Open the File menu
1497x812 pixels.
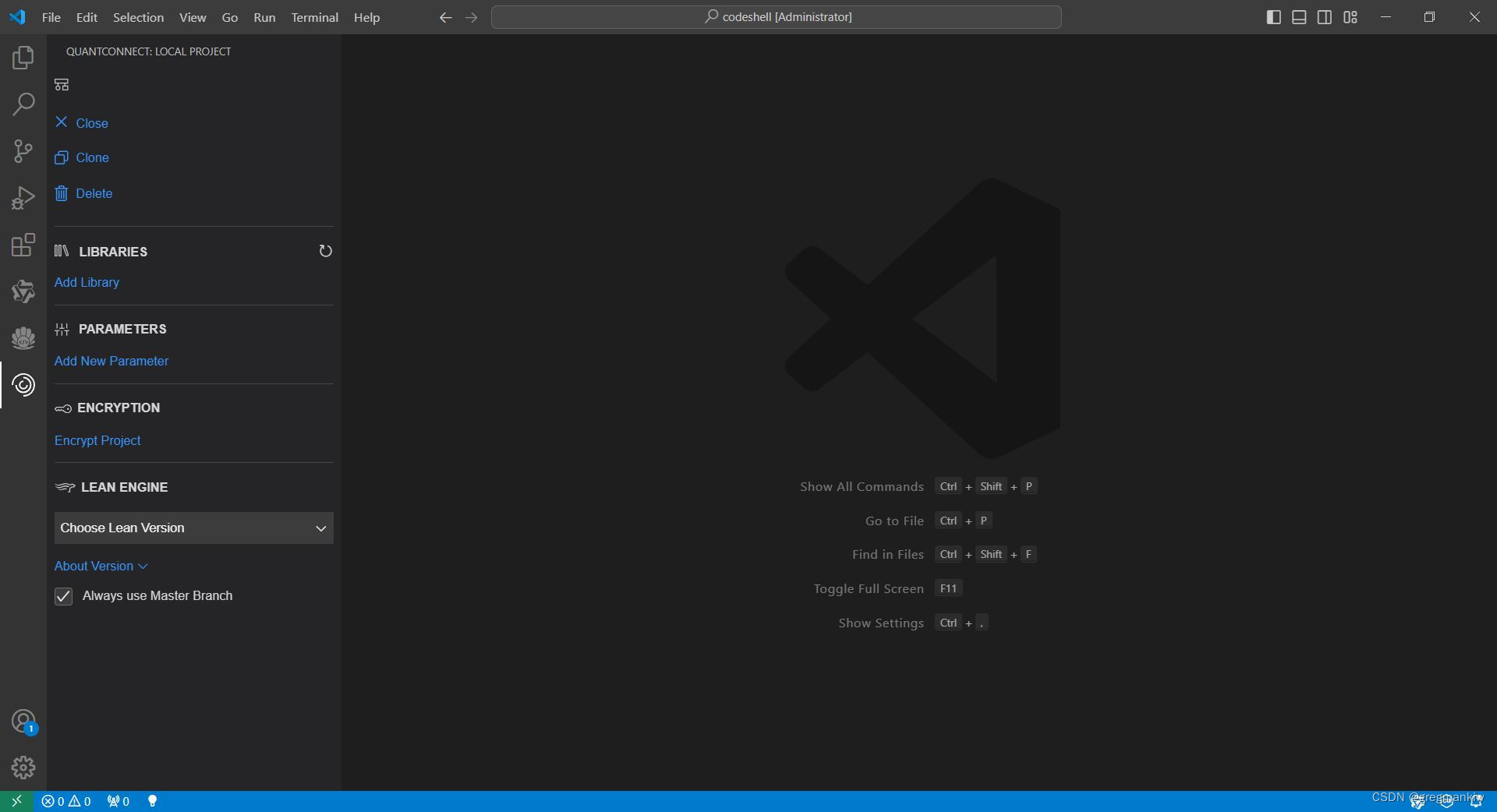pos(51,17)
